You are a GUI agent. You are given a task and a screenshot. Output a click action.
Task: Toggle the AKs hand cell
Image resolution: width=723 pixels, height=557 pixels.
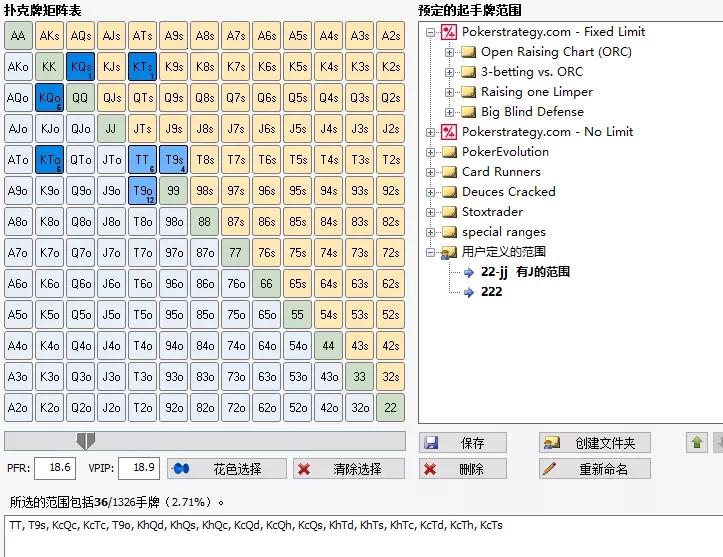point(49,36)
